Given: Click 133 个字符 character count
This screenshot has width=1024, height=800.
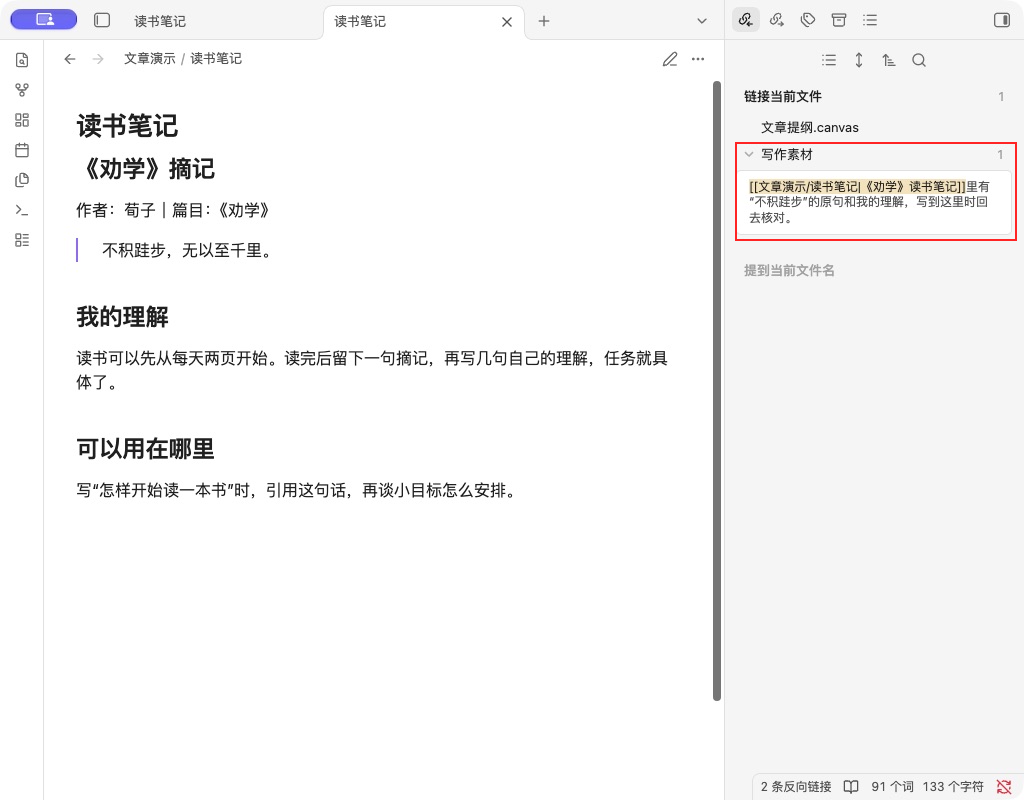Looking at the screenshot, I should (x=953, y=786).
